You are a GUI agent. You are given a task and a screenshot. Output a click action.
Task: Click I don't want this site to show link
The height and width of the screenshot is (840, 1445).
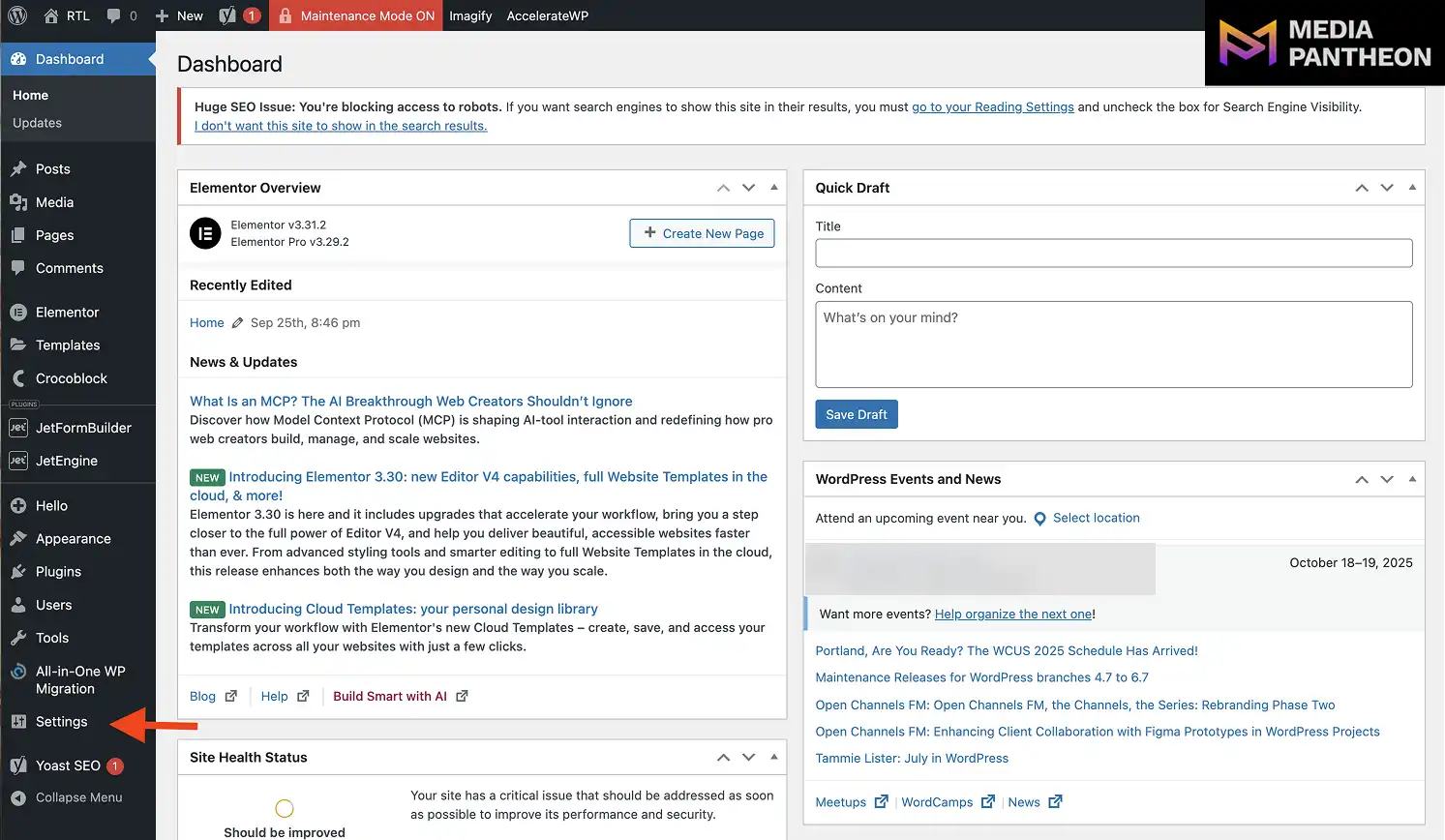click(341, 126)
